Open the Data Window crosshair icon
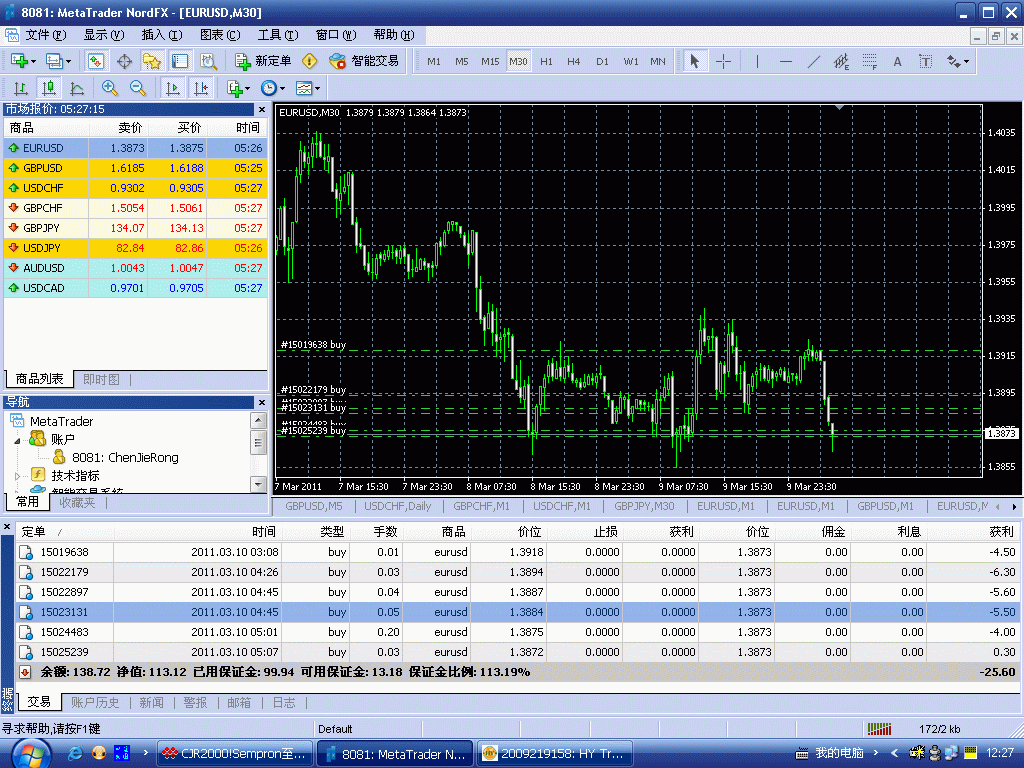This screenshot has width=1024, height=768. click(125, 61)
